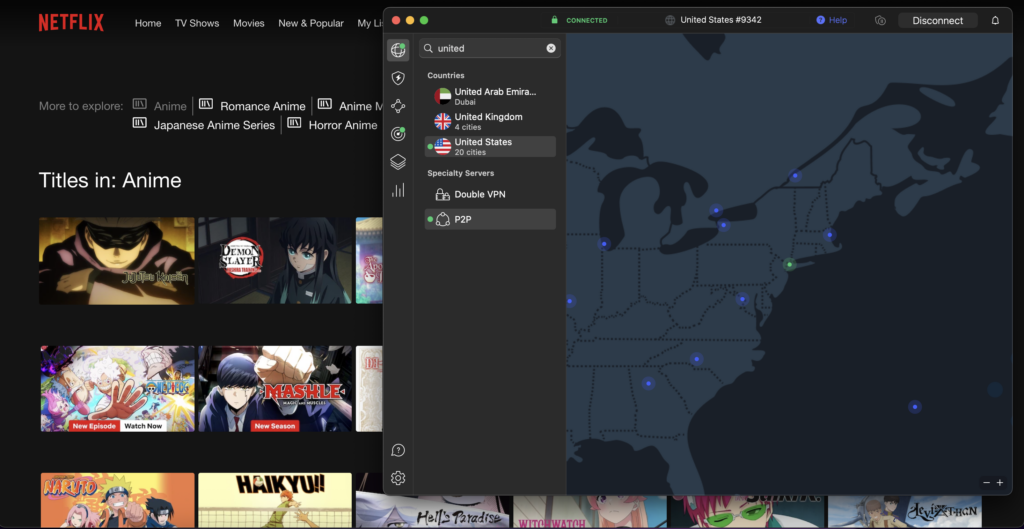Open the Anime explore link

tap(170, 106)
